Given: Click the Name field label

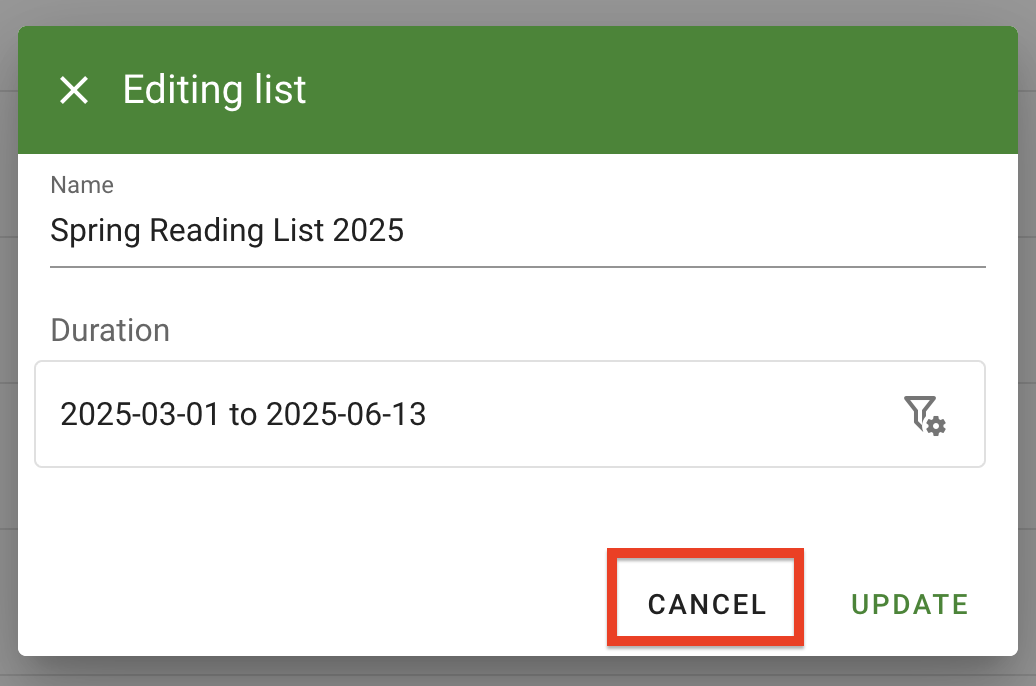Looking at the screenshot, I should point(82,185).
